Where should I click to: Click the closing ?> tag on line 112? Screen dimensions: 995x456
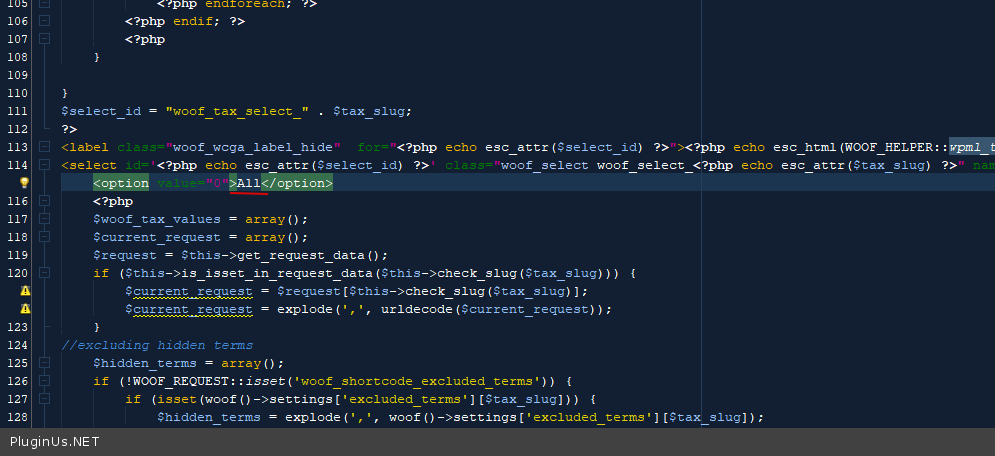point(69,129)
